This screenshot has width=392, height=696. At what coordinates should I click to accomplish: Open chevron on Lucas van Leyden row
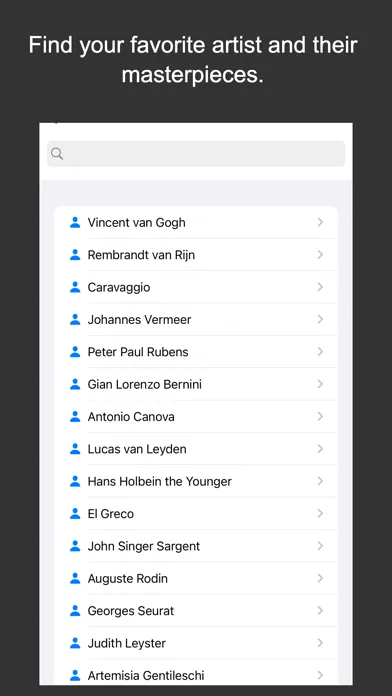click(320, 449)
